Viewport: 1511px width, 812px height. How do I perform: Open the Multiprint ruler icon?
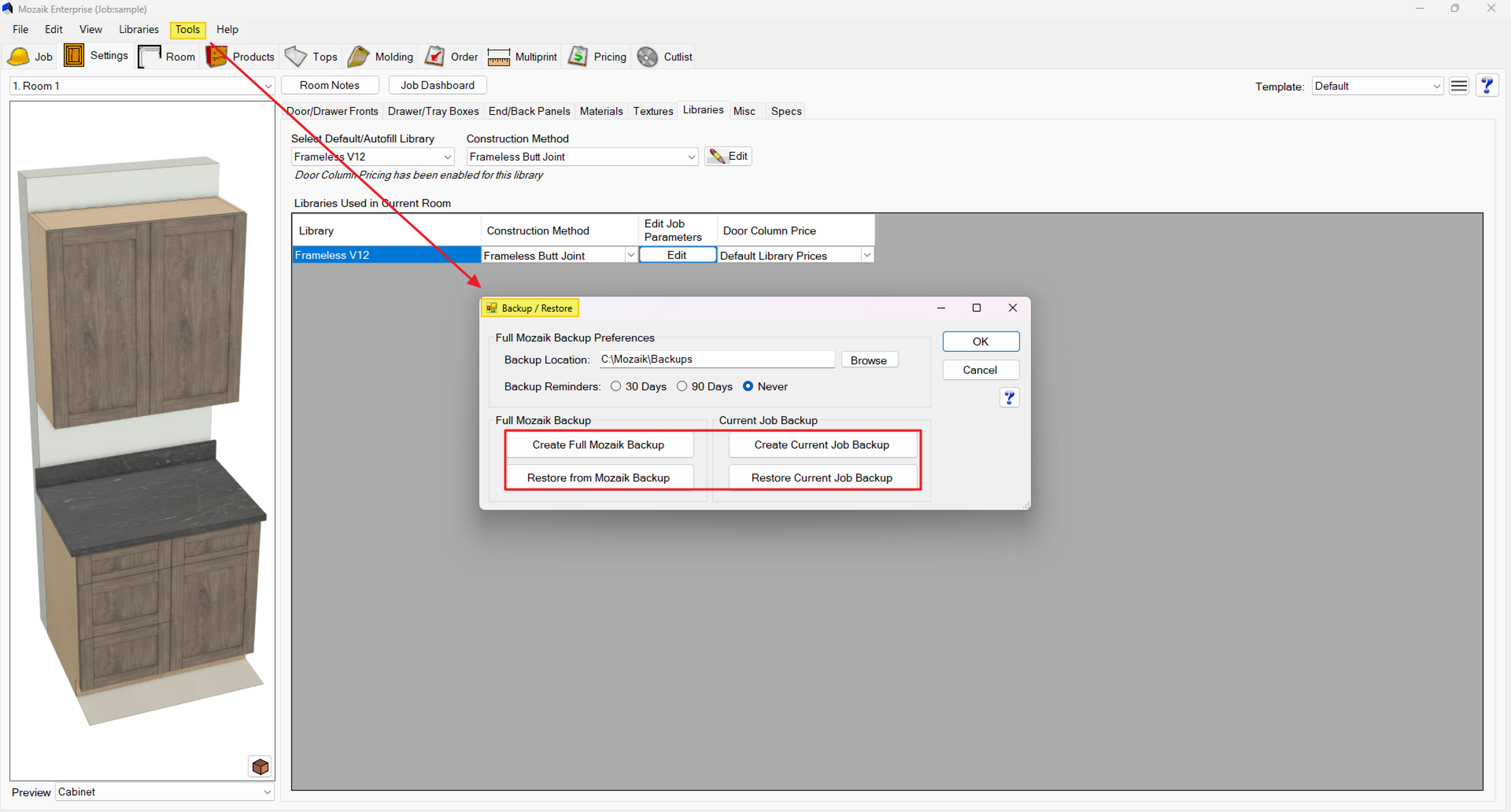point(498,57)
